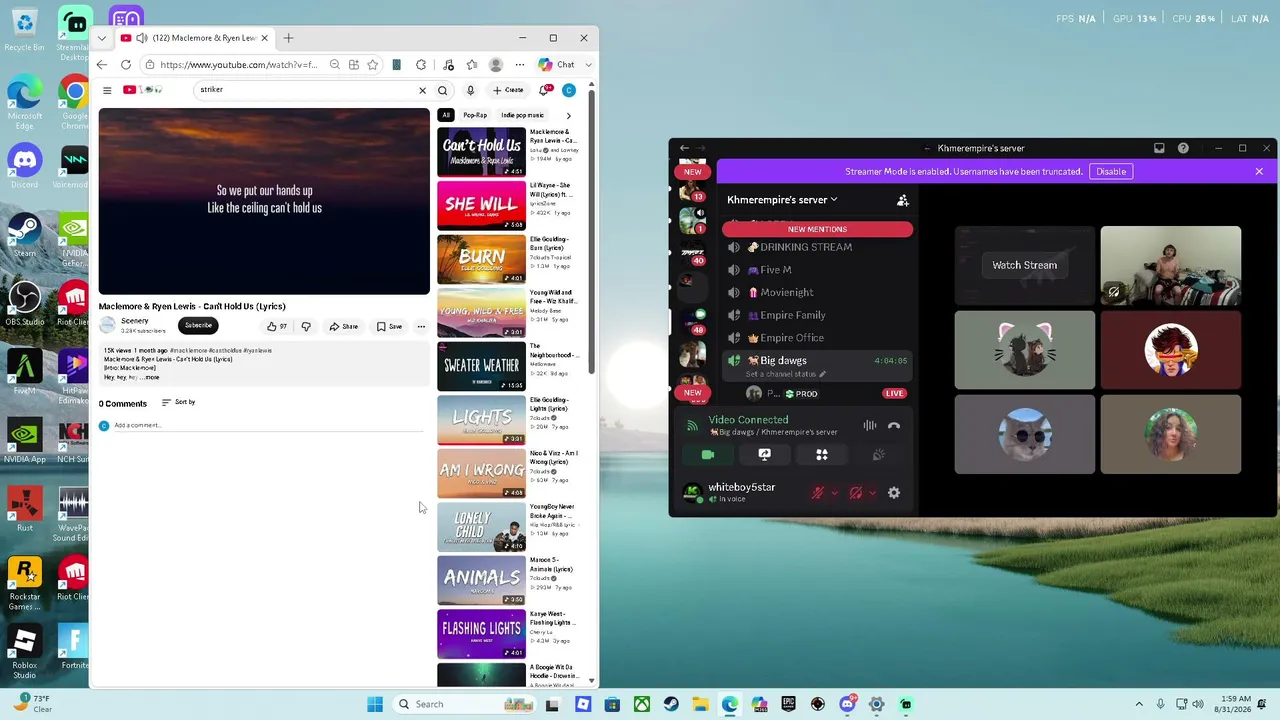
Task: Expand the Copilot Chat dropdown arrow
Action: (588, 65)
